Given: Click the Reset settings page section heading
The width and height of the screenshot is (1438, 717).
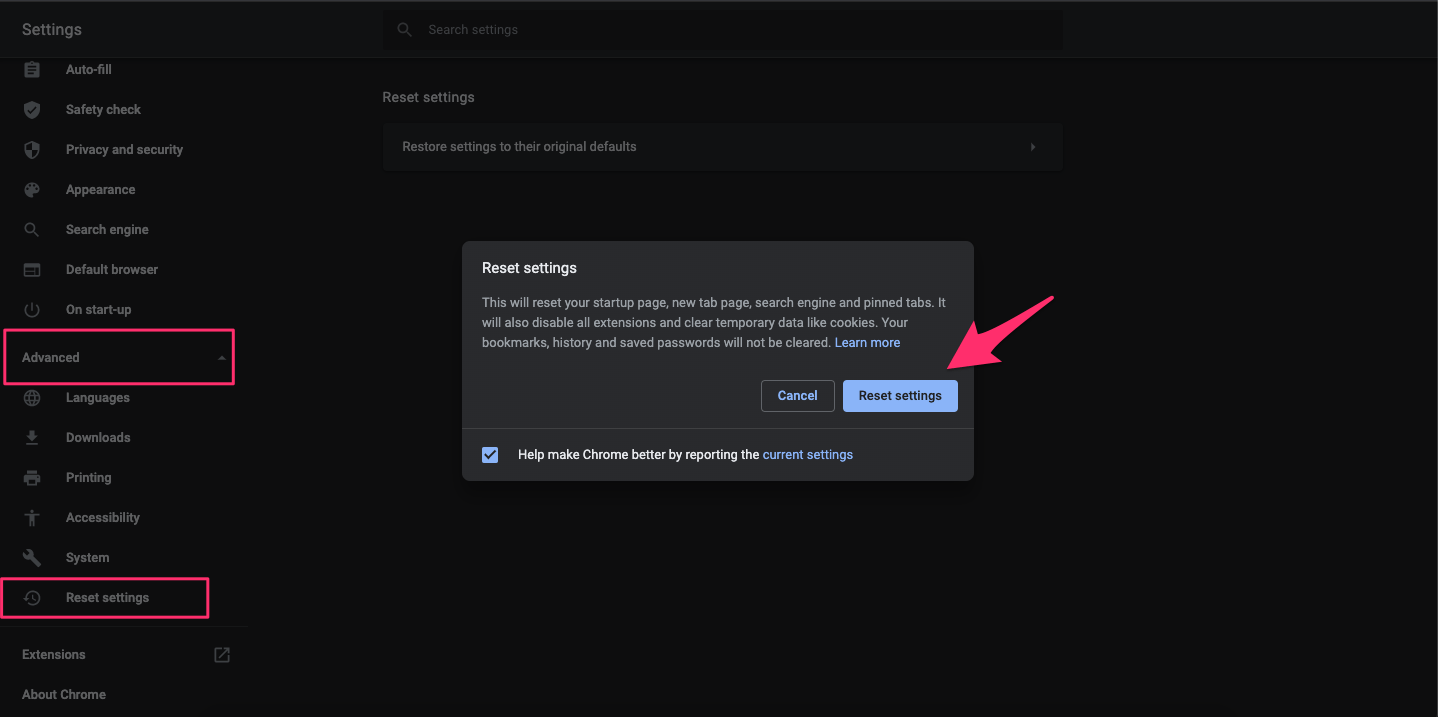Looking at the screenshot, I should coord(428,98).
